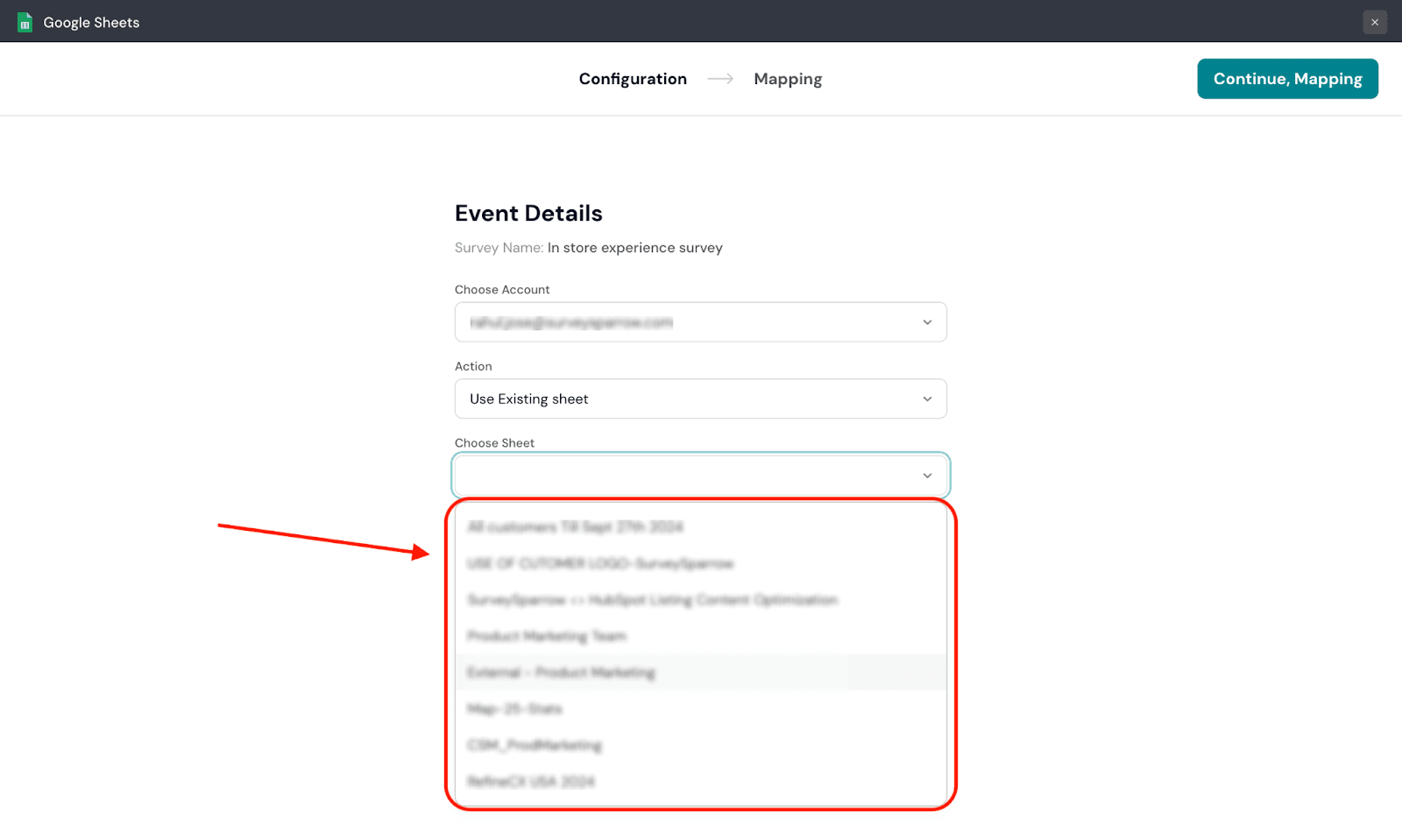Click the arrow between Configuration and Mapping

point(720,79)
